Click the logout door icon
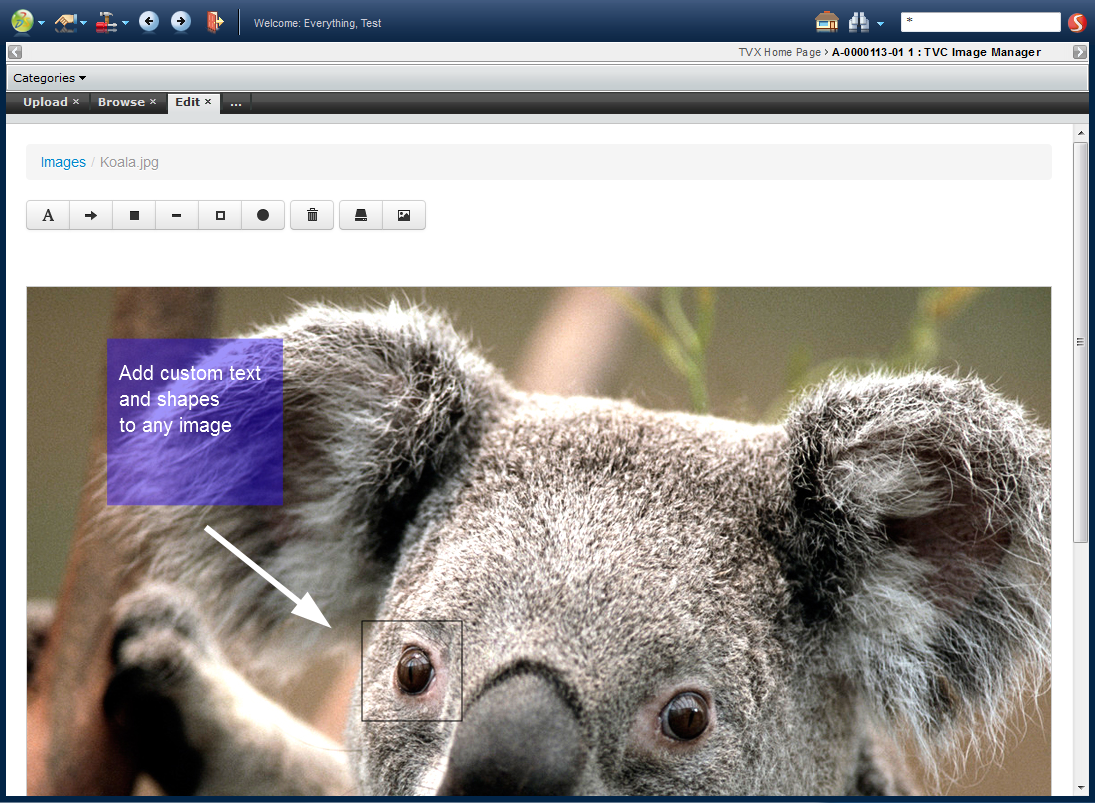Image resolution: width=1095 pixels, height=803 pixels. tap(214, 21)
